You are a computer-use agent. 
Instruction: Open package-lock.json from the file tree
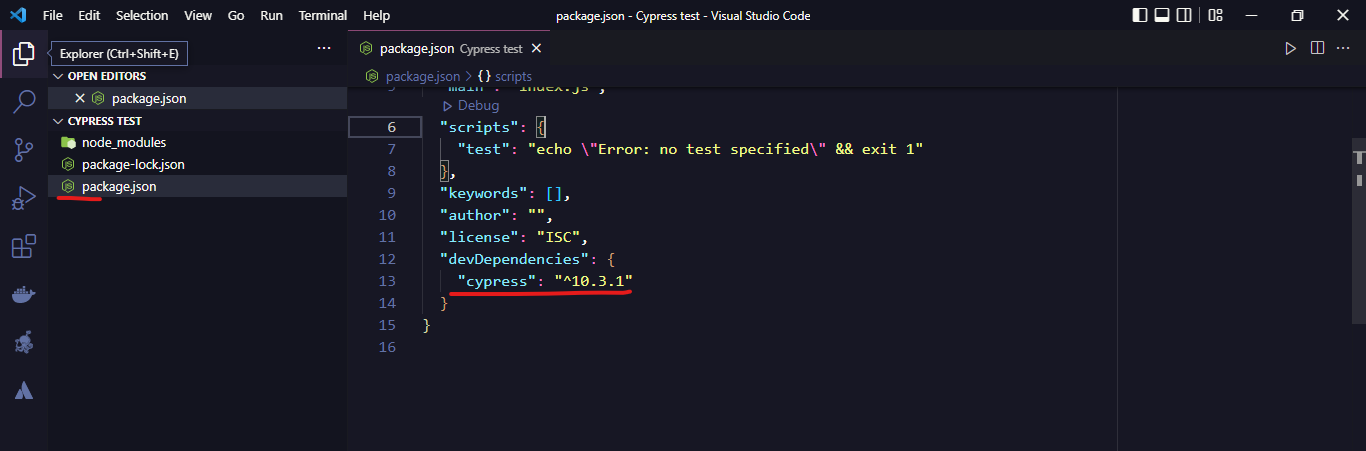(x=133, y=164)
